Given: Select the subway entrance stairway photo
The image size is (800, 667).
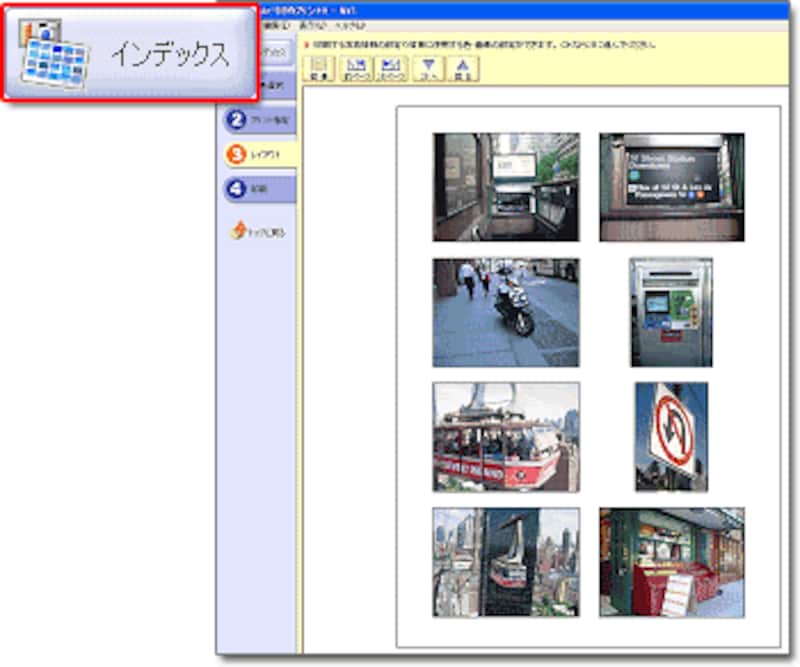Looking at the screenshot, I should pos(505,187).
